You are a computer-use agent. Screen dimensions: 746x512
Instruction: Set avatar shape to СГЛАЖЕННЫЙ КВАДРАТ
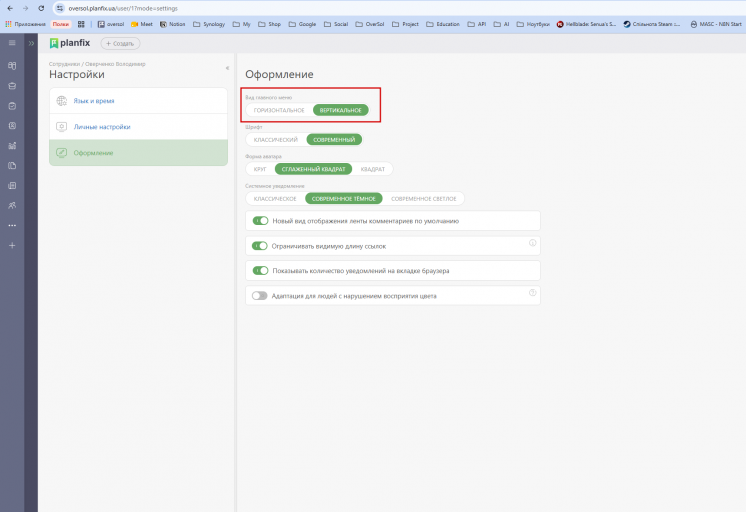[x=314, y=169]
